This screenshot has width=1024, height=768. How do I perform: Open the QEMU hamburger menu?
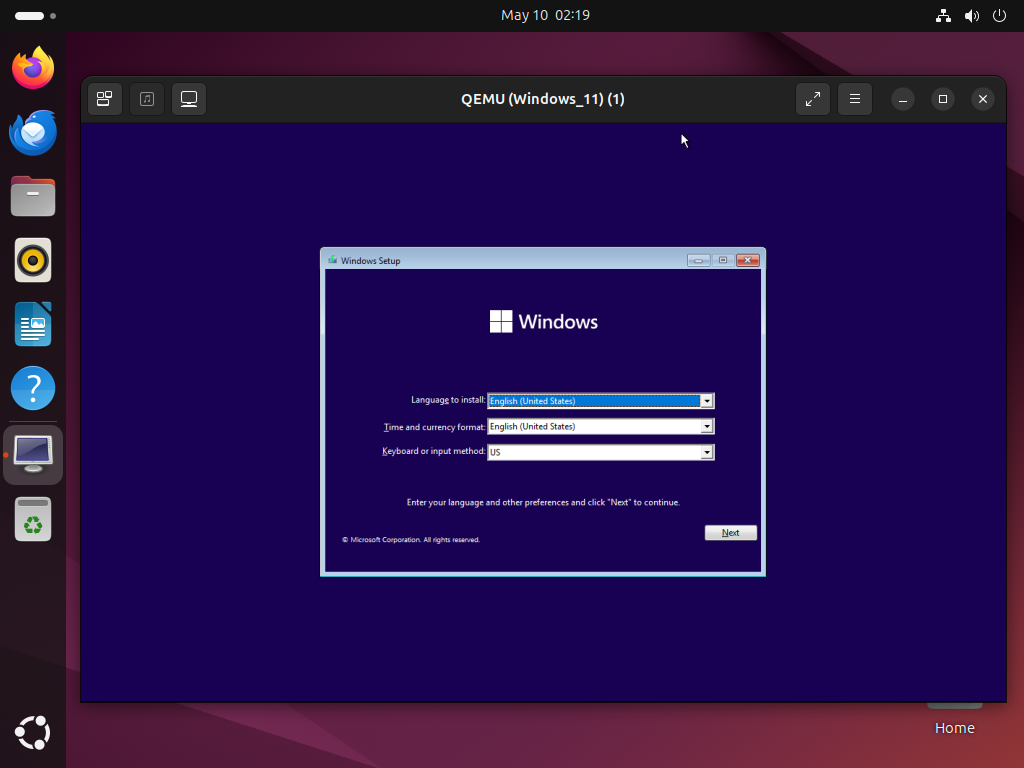(855, 99)
